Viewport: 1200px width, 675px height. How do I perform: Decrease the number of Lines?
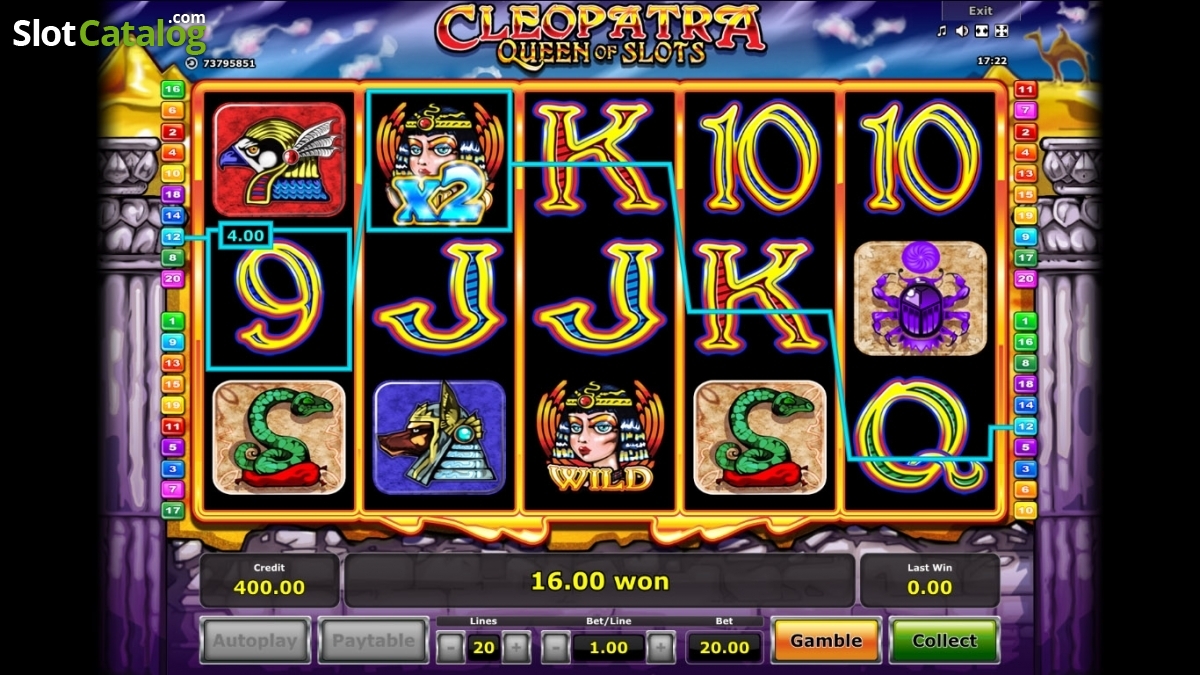point(450,647)
